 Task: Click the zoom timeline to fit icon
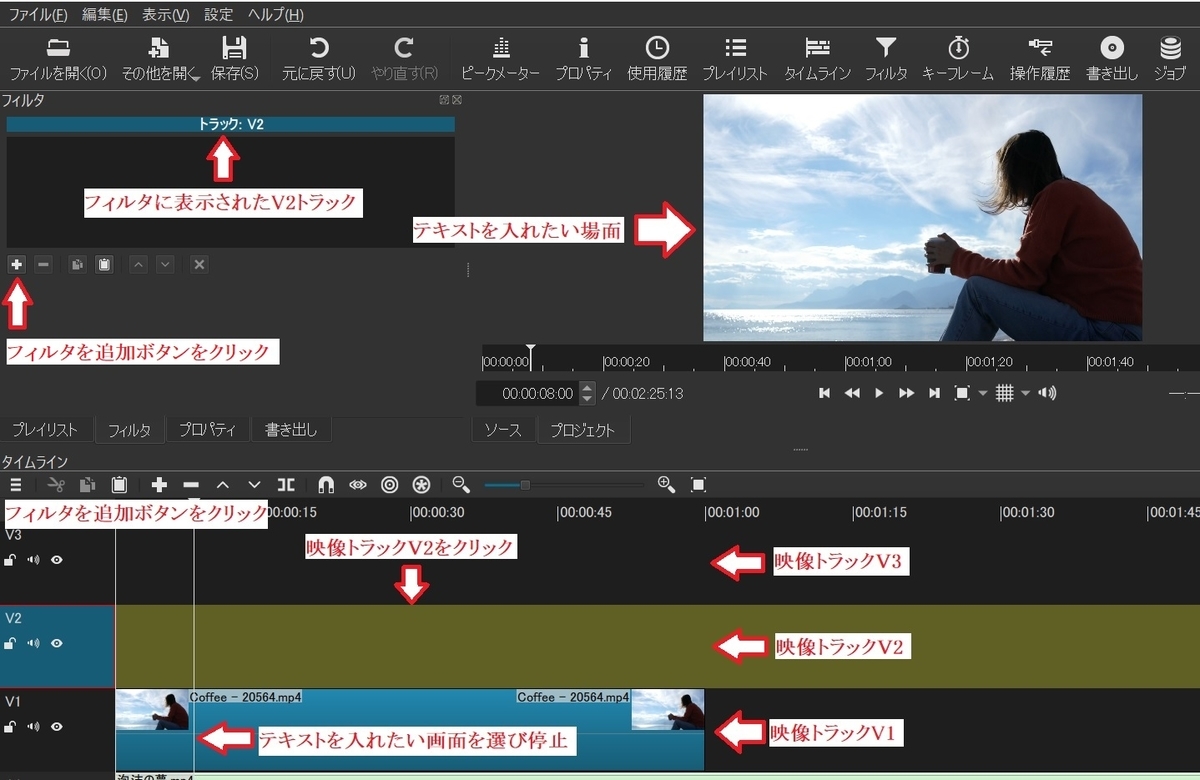[698, 485]
